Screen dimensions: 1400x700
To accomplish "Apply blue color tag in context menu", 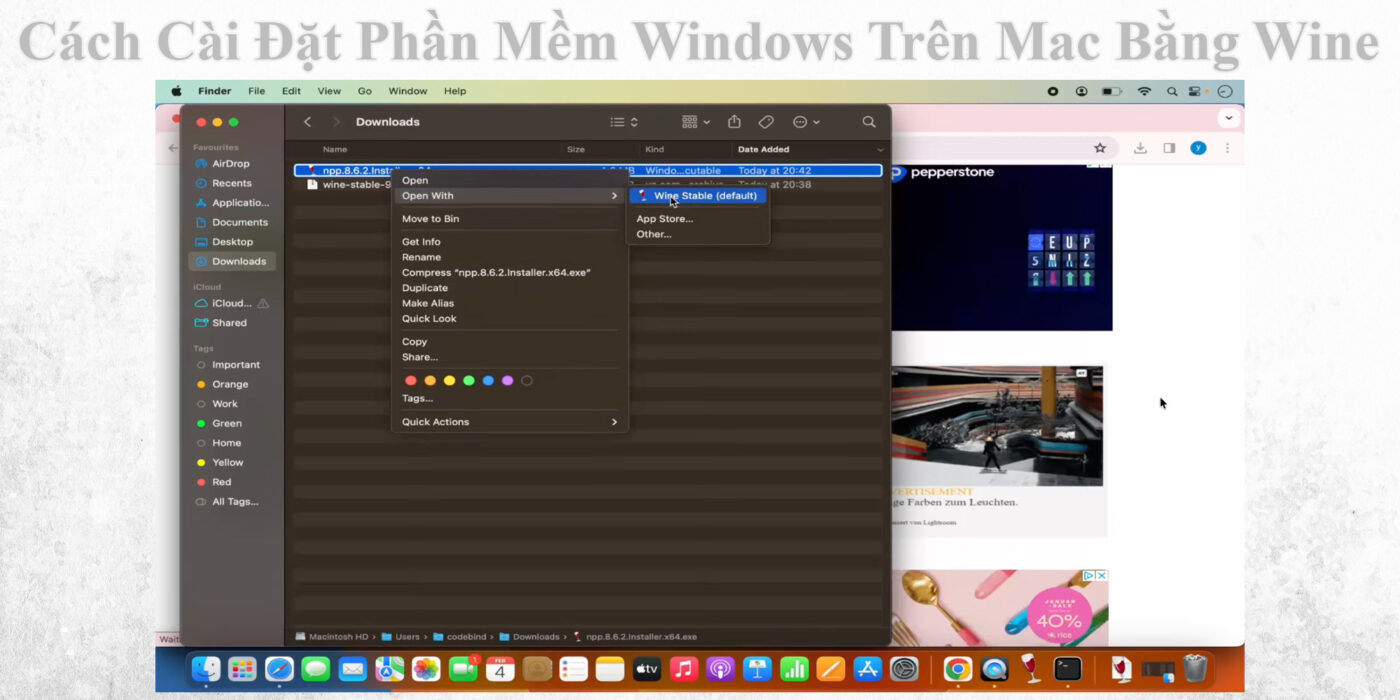I will (x=488, y=381).
